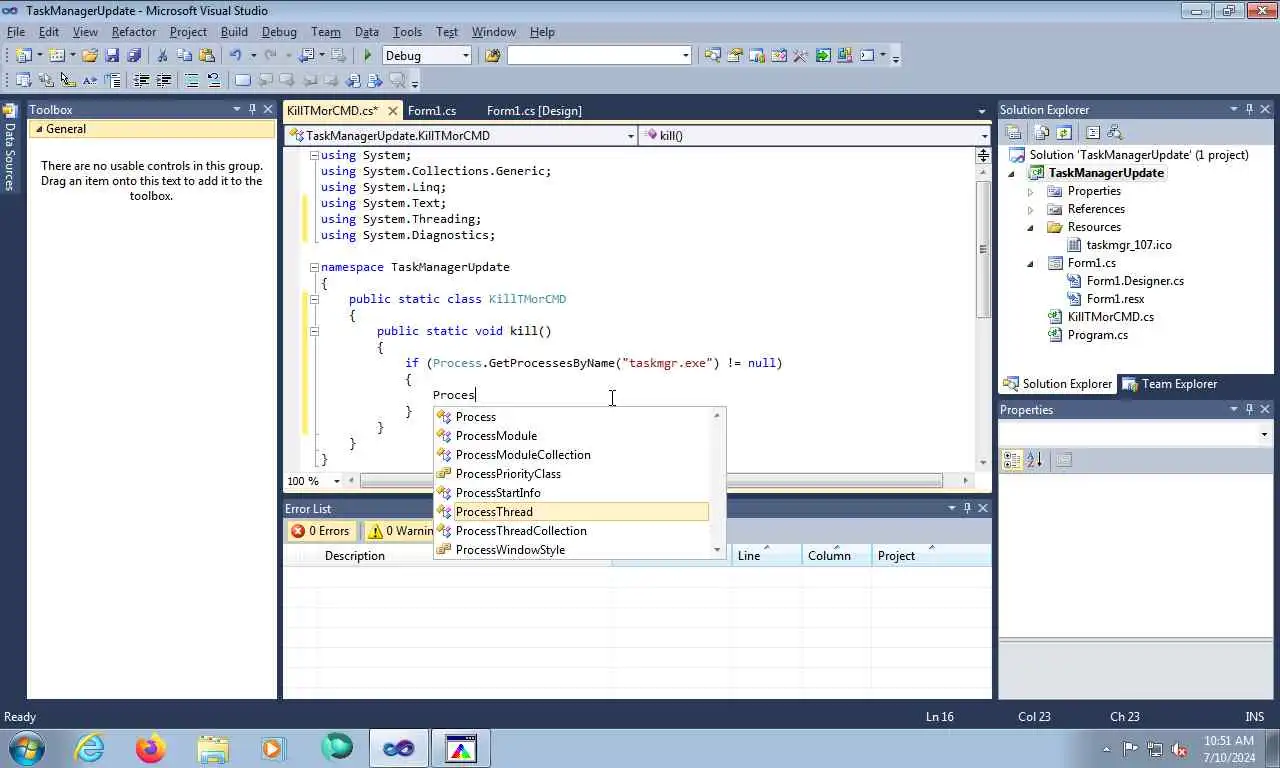Open the 100 % zoom dropdown
This screenshot has height=768, width=1280.
point(336,481)
